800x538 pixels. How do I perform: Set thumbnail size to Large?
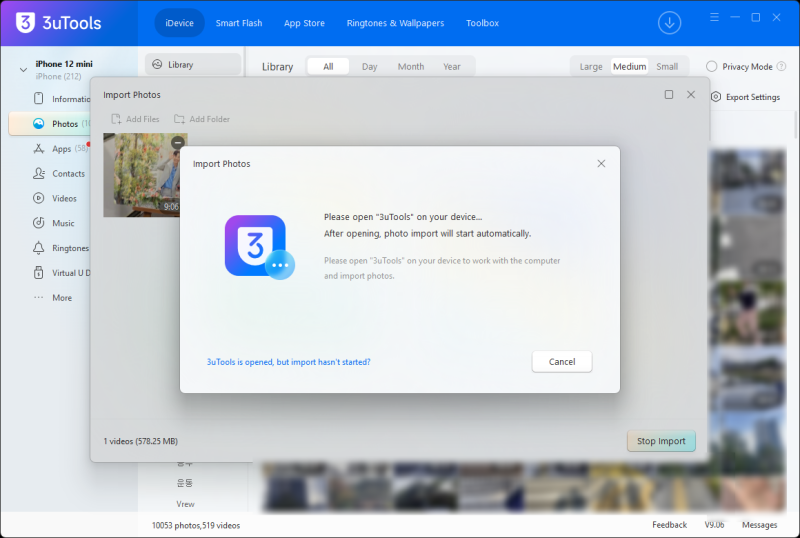point(591,66)
